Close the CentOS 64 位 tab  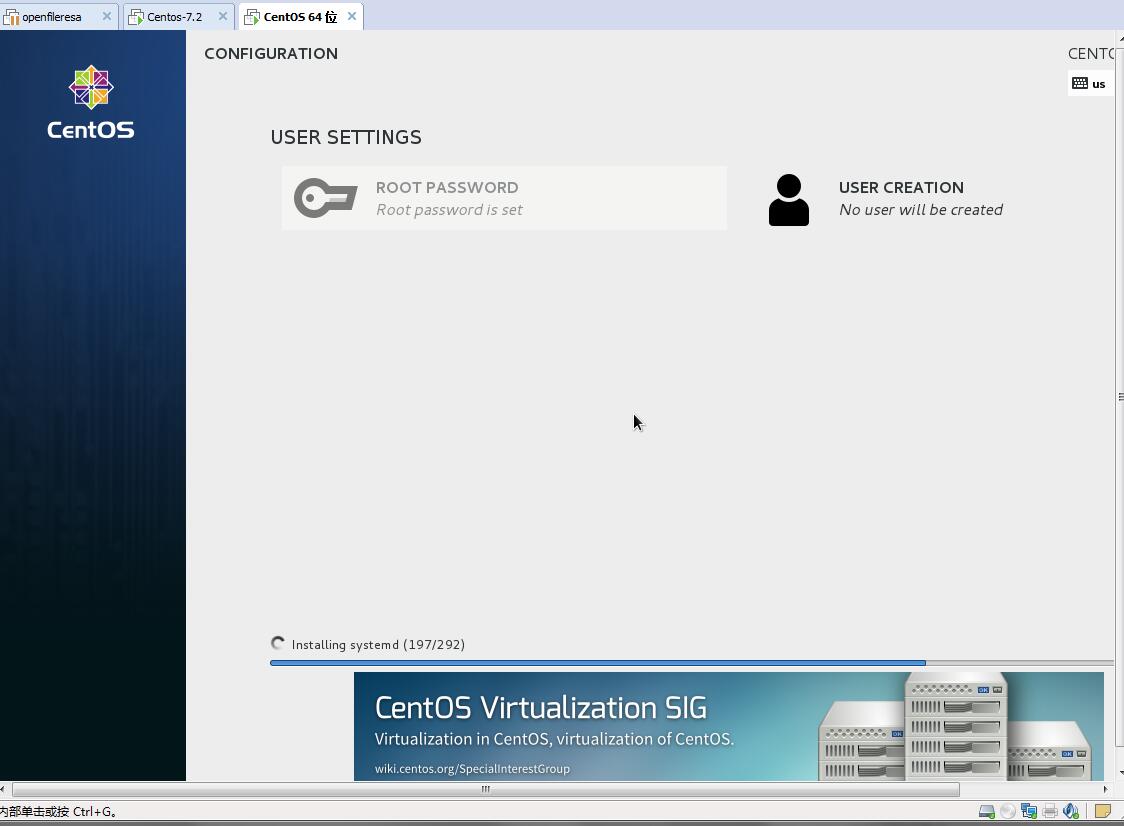click(x=352, y=16)
